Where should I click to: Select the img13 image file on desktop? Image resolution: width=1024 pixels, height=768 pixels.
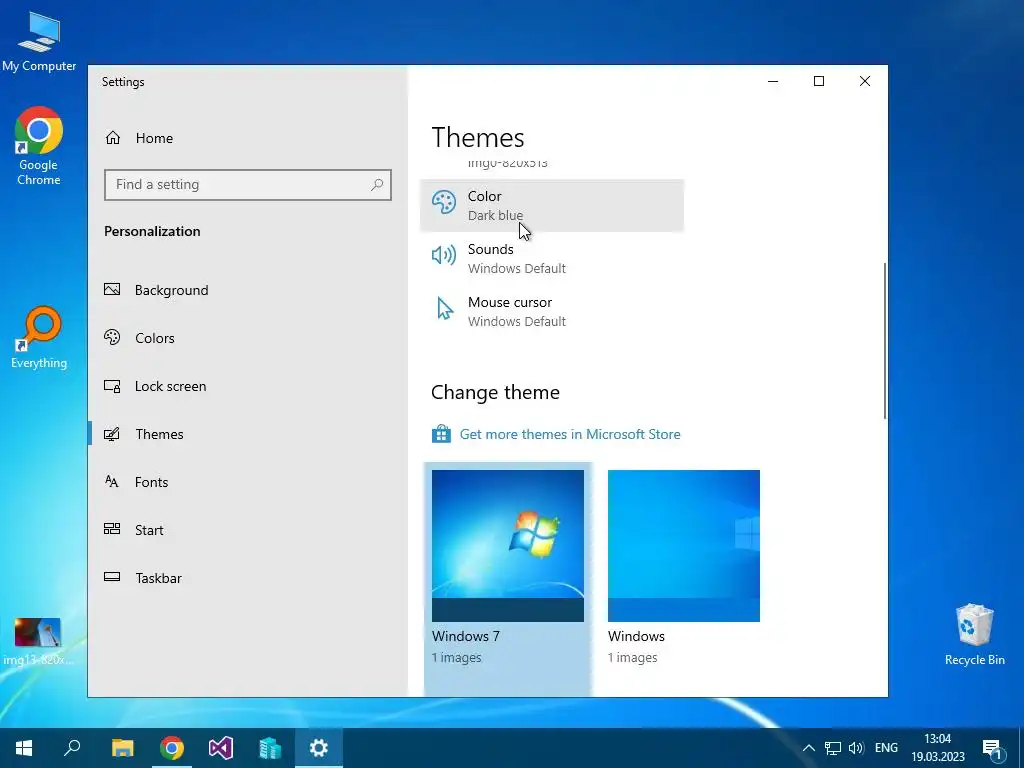[x=38, y=641]
